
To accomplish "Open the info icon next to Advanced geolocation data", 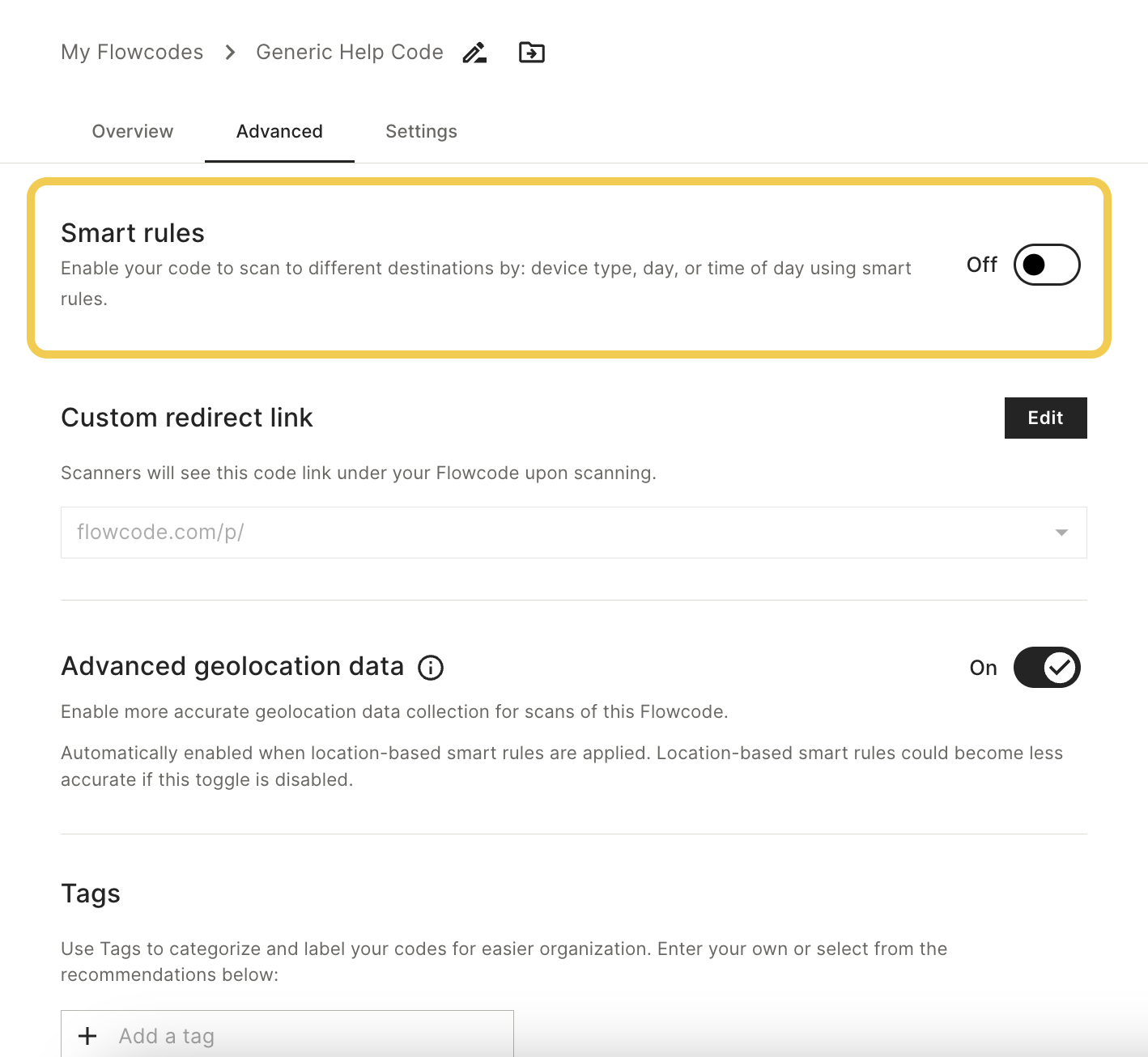I will (431, 668).
